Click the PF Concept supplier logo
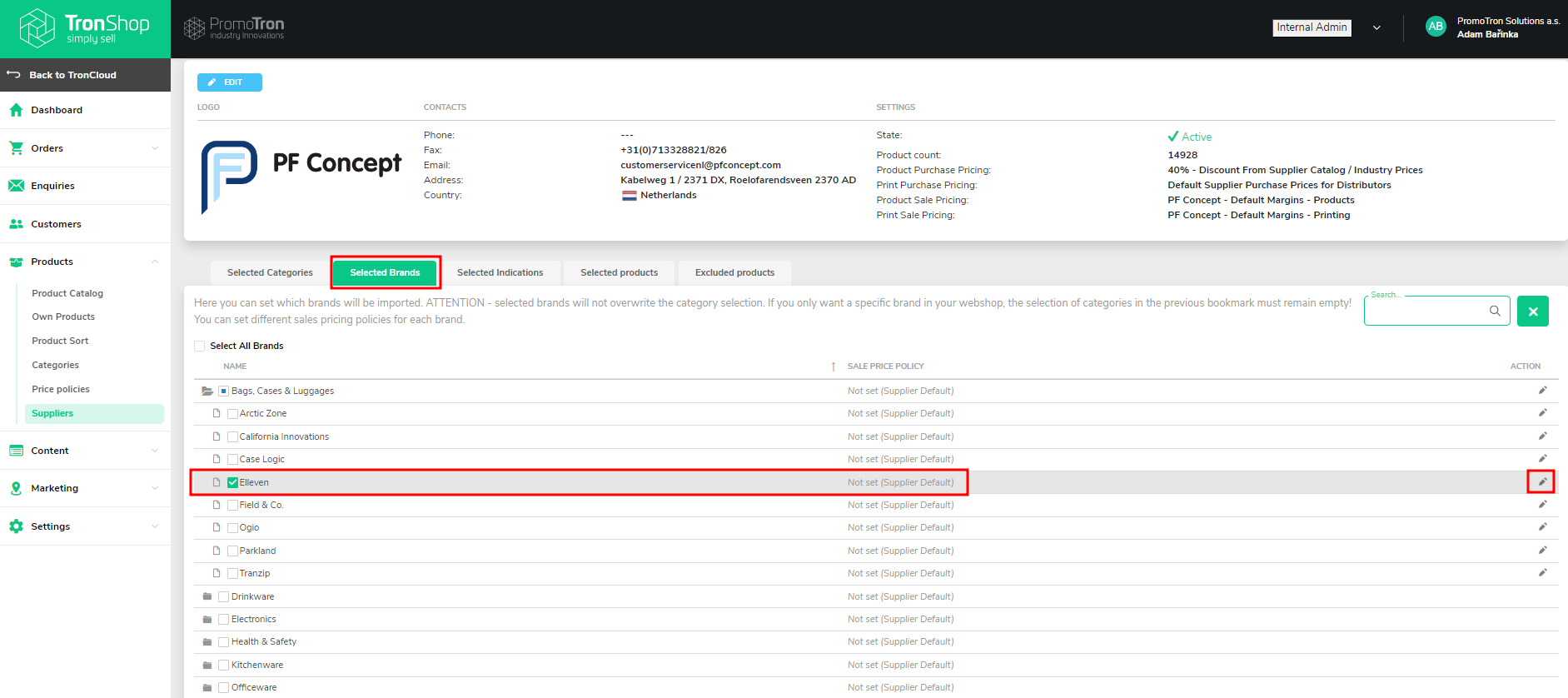The width and height of the screenshot is (1568, 698). tap(301, 177)
